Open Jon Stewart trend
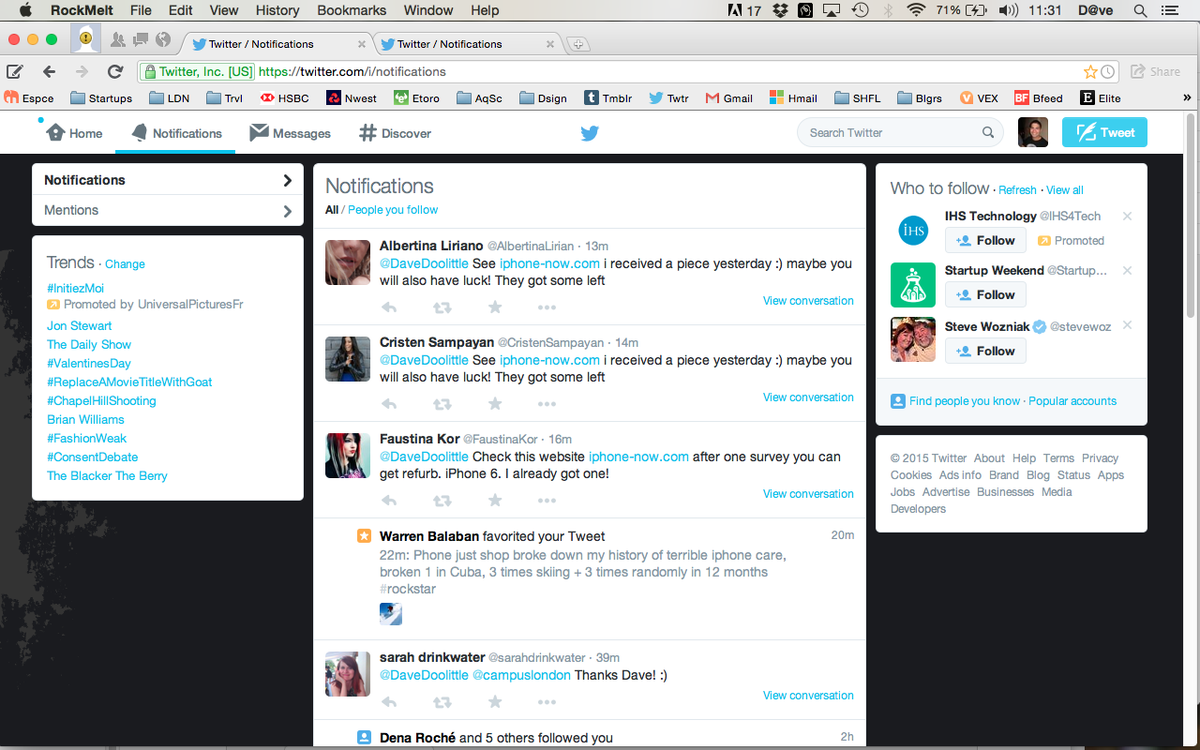 (79, 326)
